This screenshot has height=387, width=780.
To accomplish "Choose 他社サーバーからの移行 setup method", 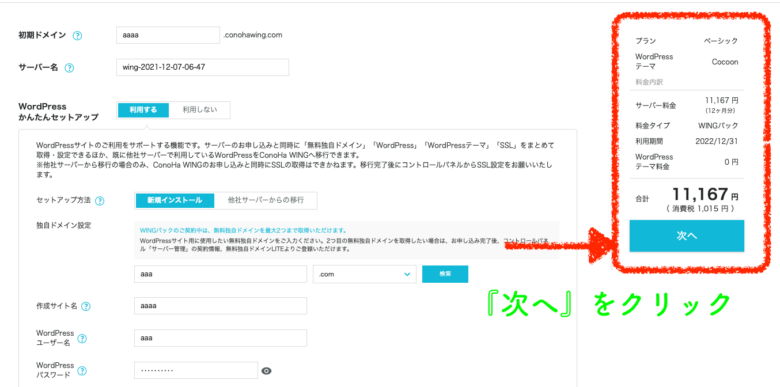I will [x=266, y=200].
